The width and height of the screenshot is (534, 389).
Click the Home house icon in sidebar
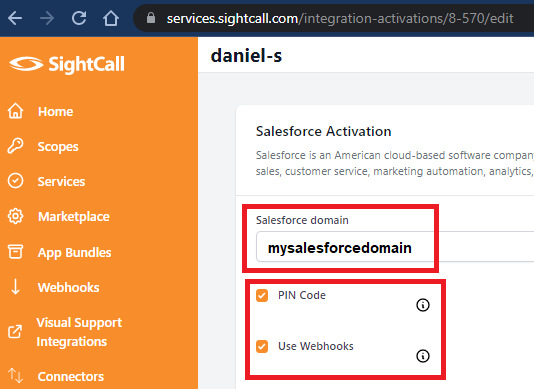pos(16,111)
